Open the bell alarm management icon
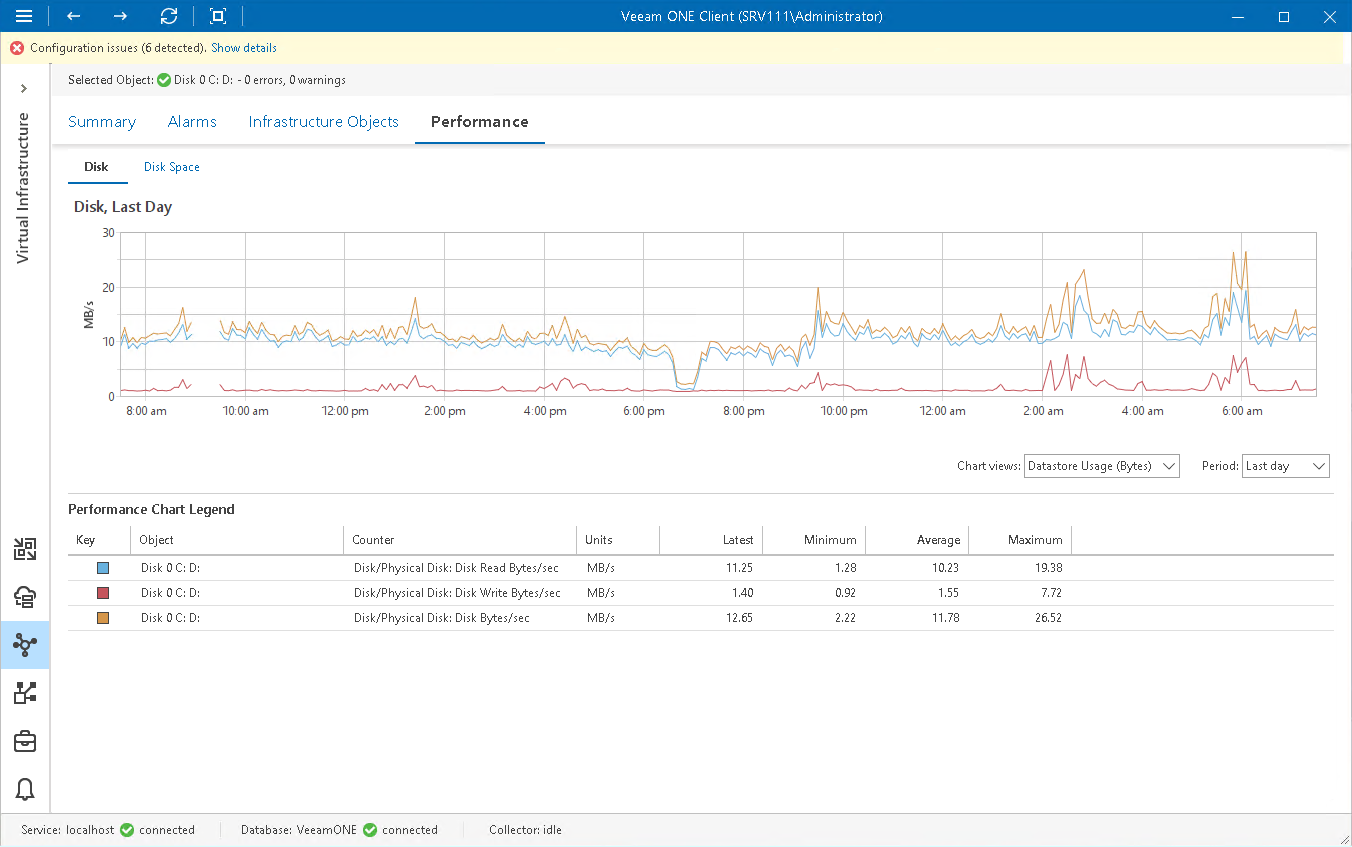Screen dimensions: 1352x847 25,789
